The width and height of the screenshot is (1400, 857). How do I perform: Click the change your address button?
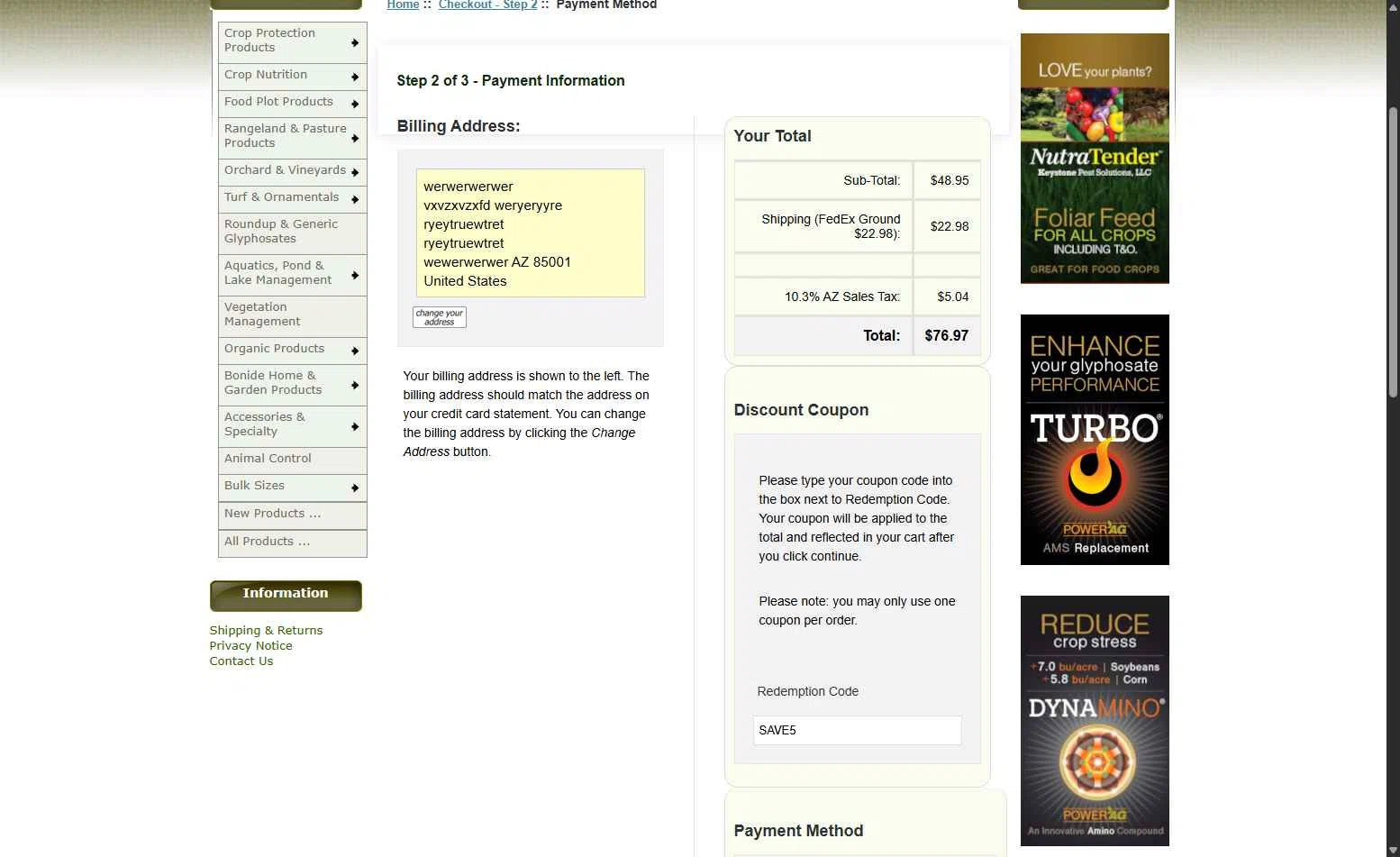click(x=440, y=317)
